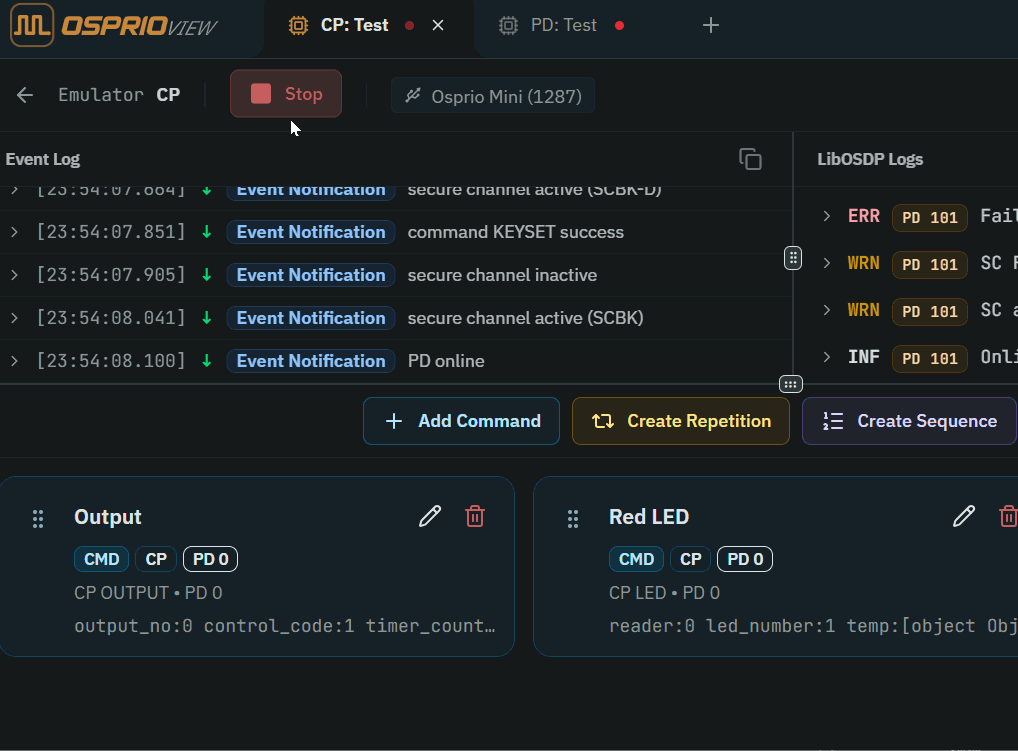The width and height of the screenshot is (1018, 751).
Task: Click the down arrow icon at 23:54:07.851
Action: 206,232
